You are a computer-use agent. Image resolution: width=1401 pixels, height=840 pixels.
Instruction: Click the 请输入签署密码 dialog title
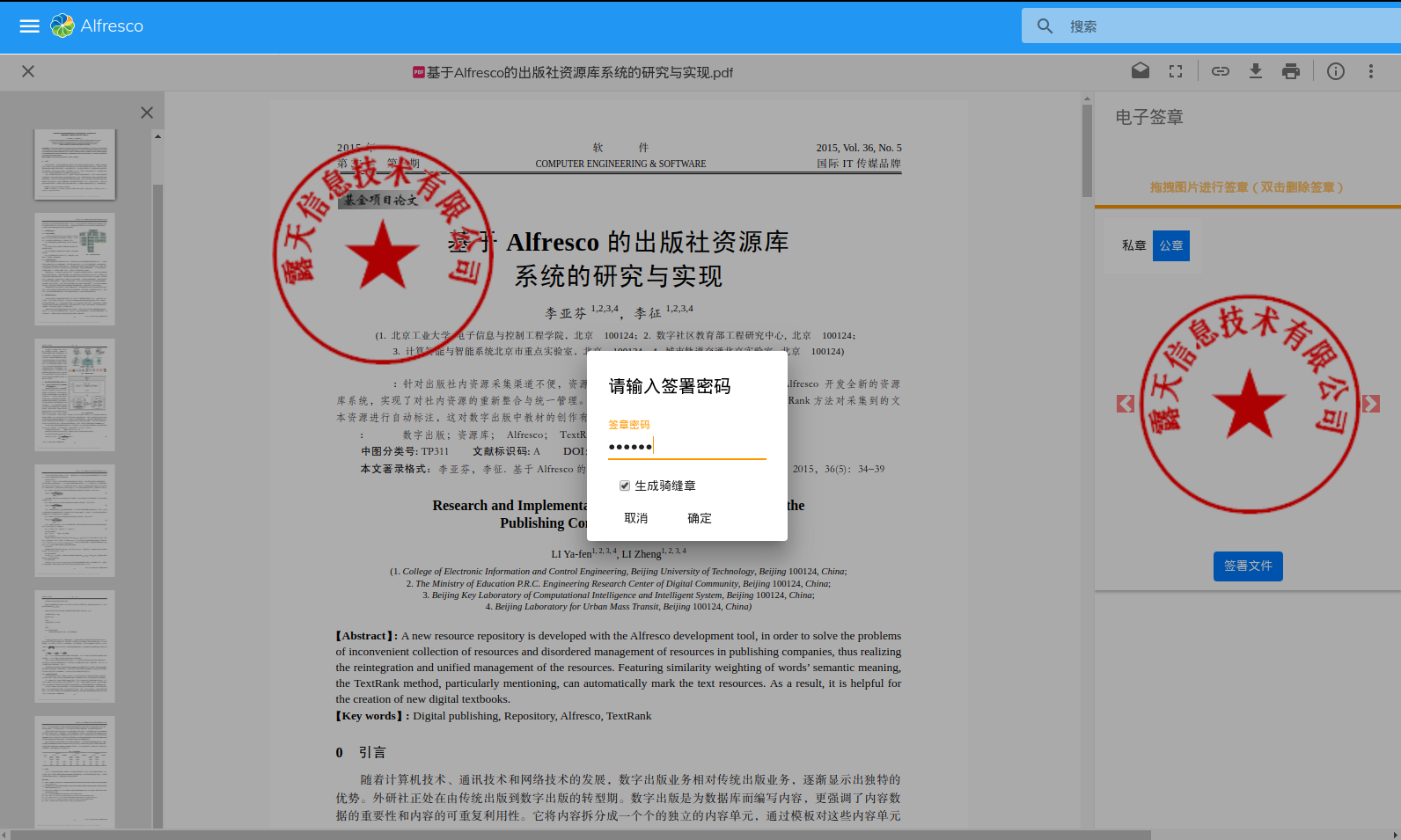(670, 386)
